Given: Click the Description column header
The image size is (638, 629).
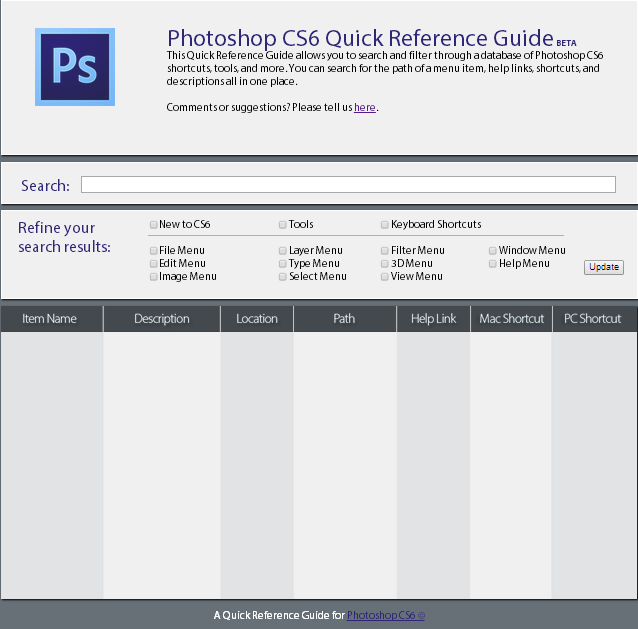Looking at the screenshot, I should 162,319.
